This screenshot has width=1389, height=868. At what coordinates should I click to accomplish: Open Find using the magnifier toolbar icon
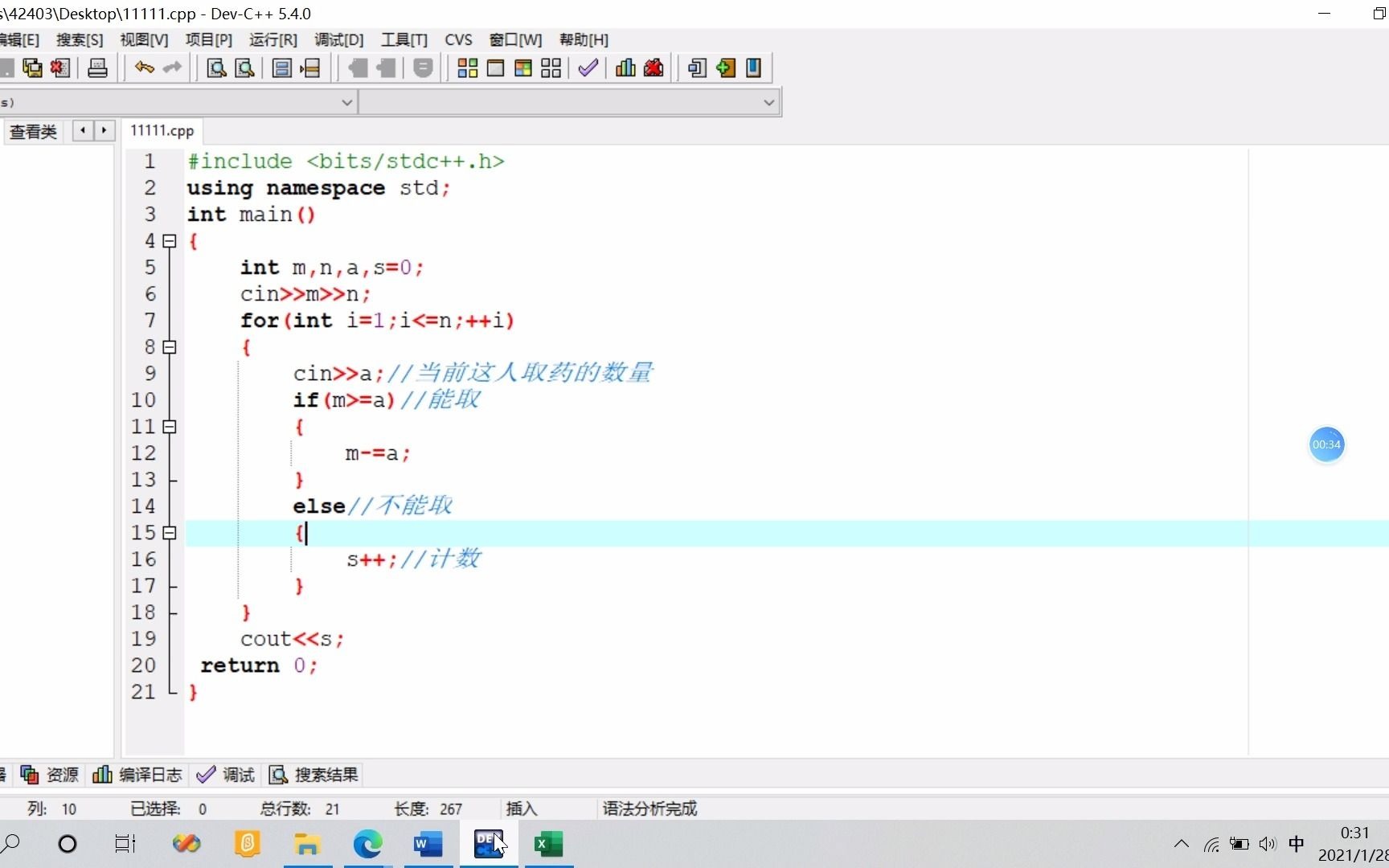pos(215,68)
